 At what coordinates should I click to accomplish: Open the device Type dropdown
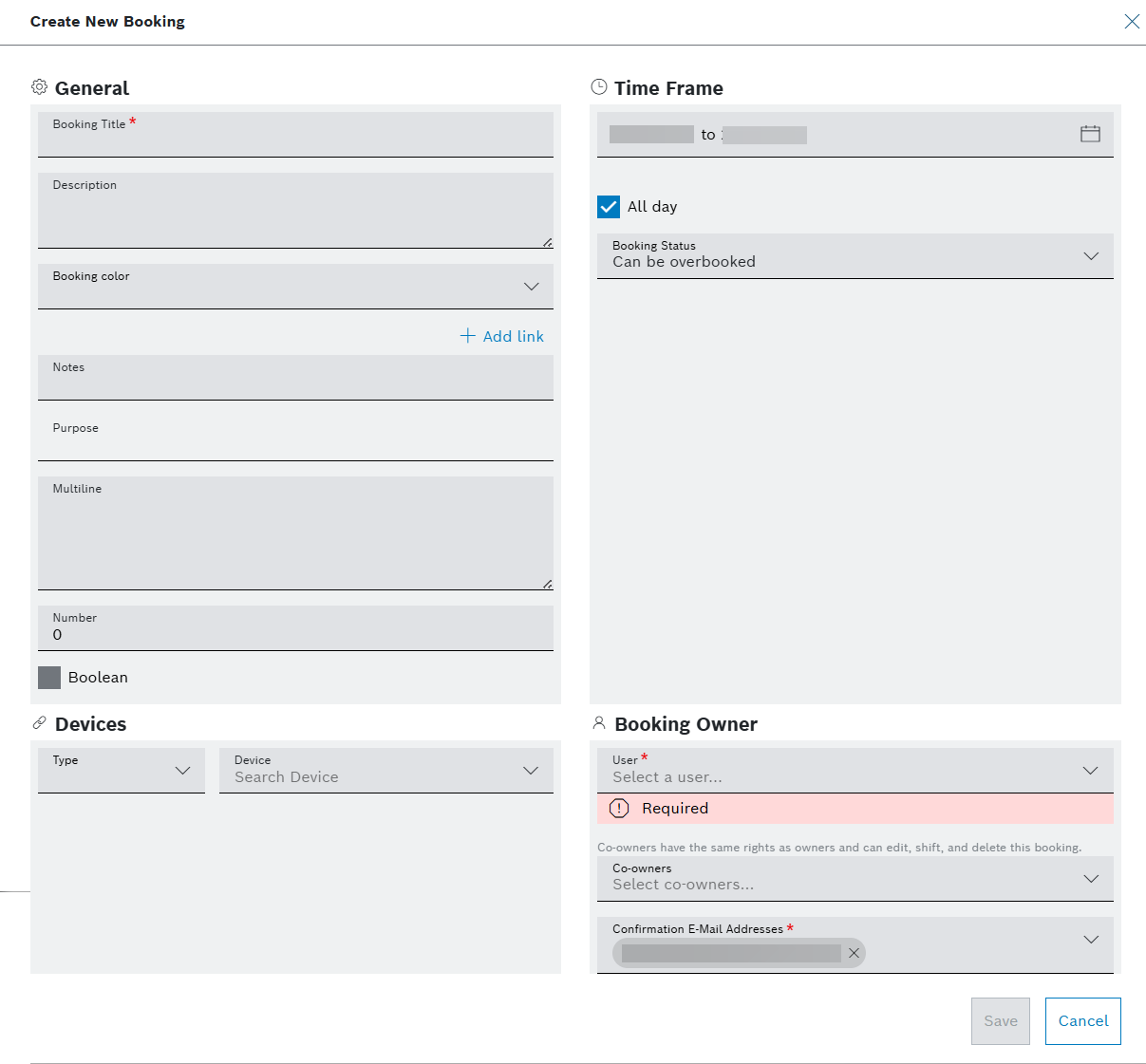pyautogui.click(x=122, y=771)
